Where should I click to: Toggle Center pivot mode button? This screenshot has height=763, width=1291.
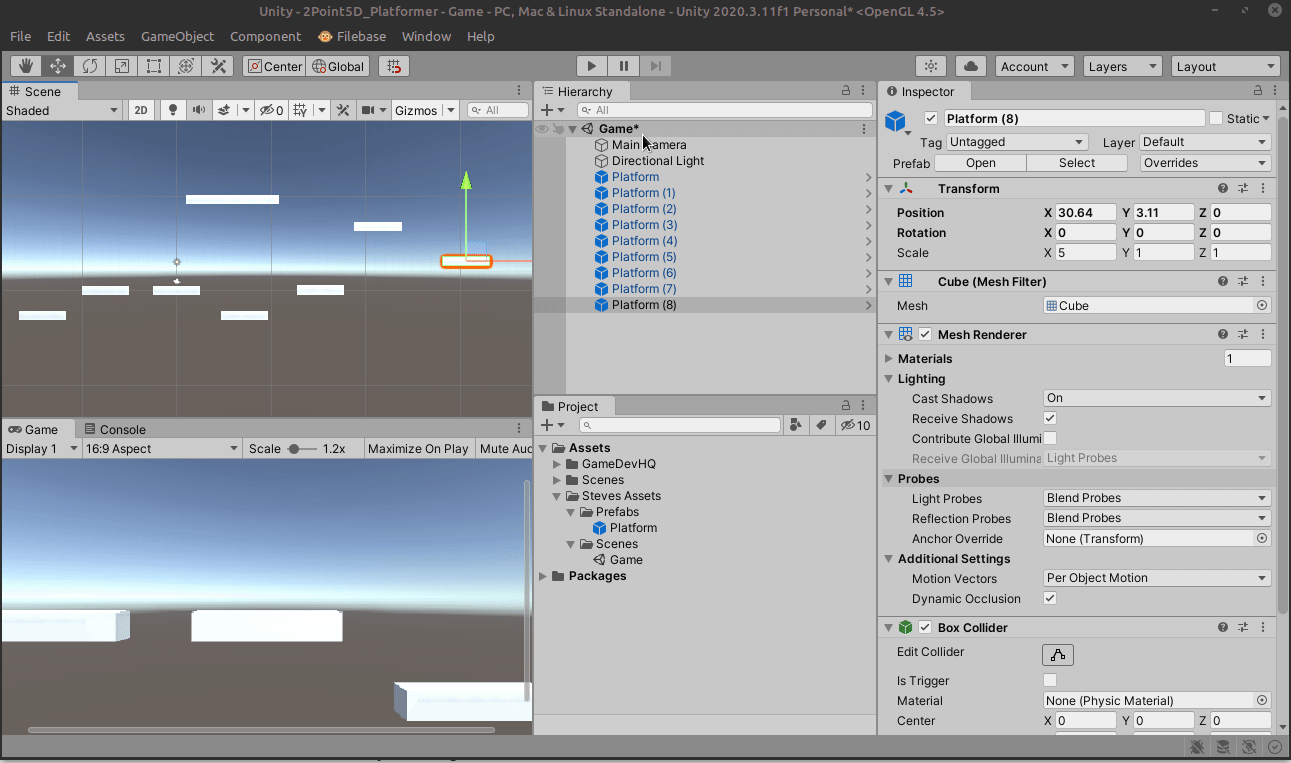[274, 66]
